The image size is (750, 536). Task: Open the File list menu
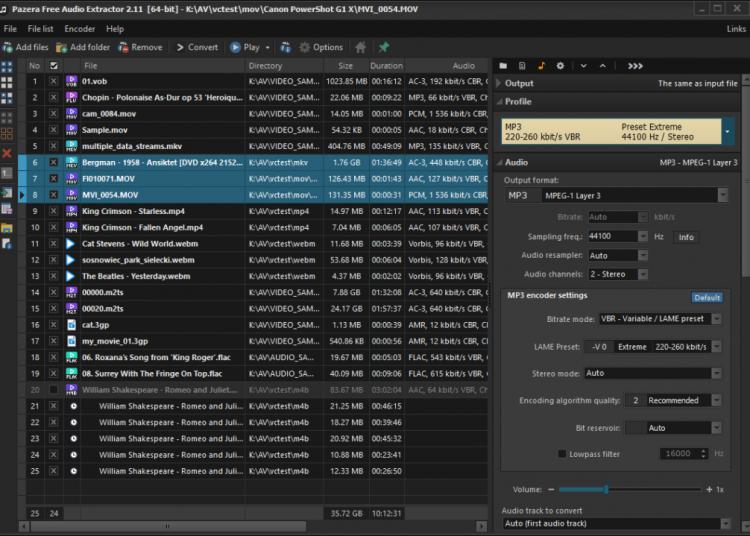tap(41, 29)
